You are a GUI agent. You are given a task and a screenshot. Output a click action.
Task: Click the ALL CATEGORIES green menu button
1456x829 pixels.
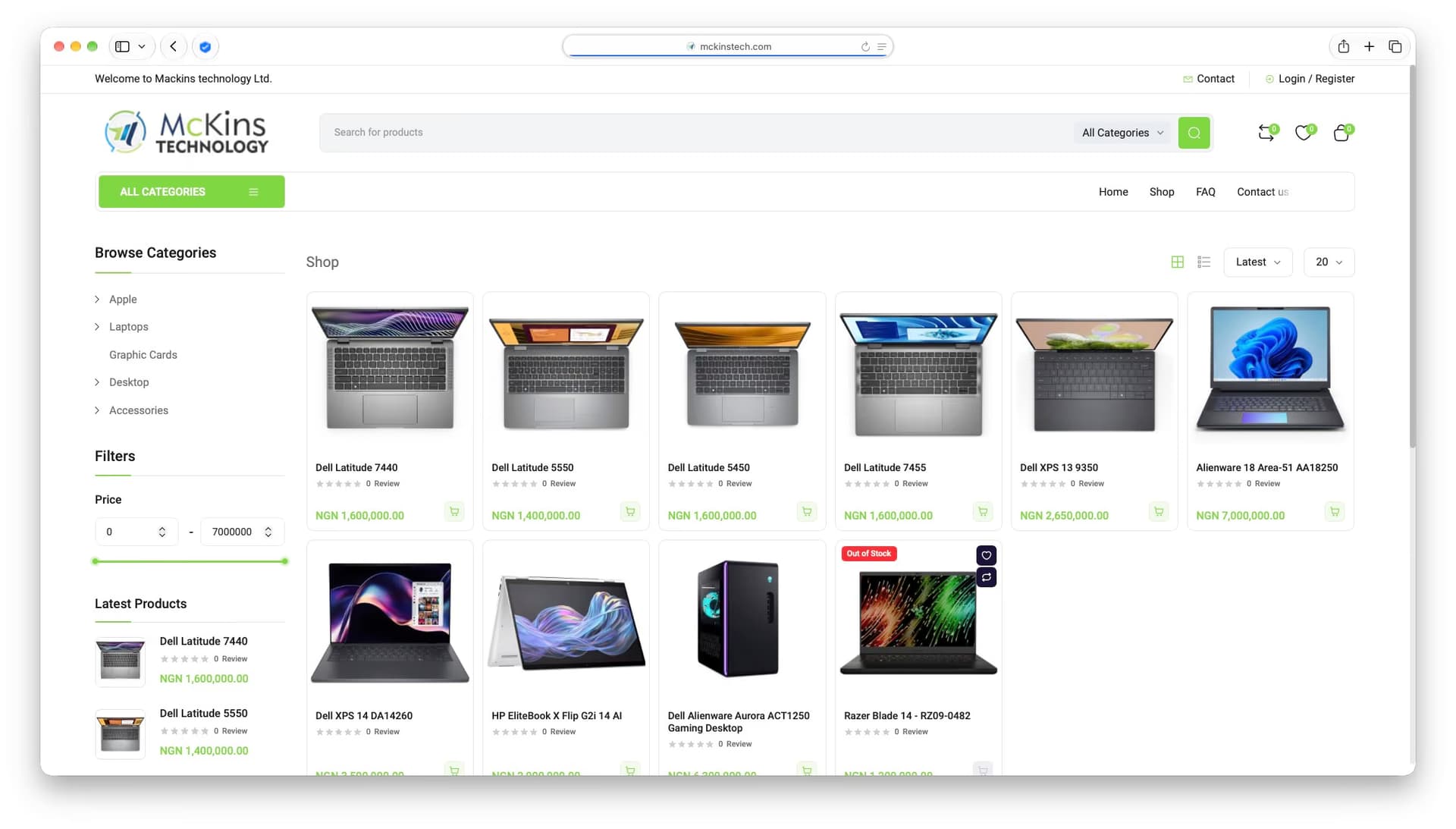pos(192,192)
